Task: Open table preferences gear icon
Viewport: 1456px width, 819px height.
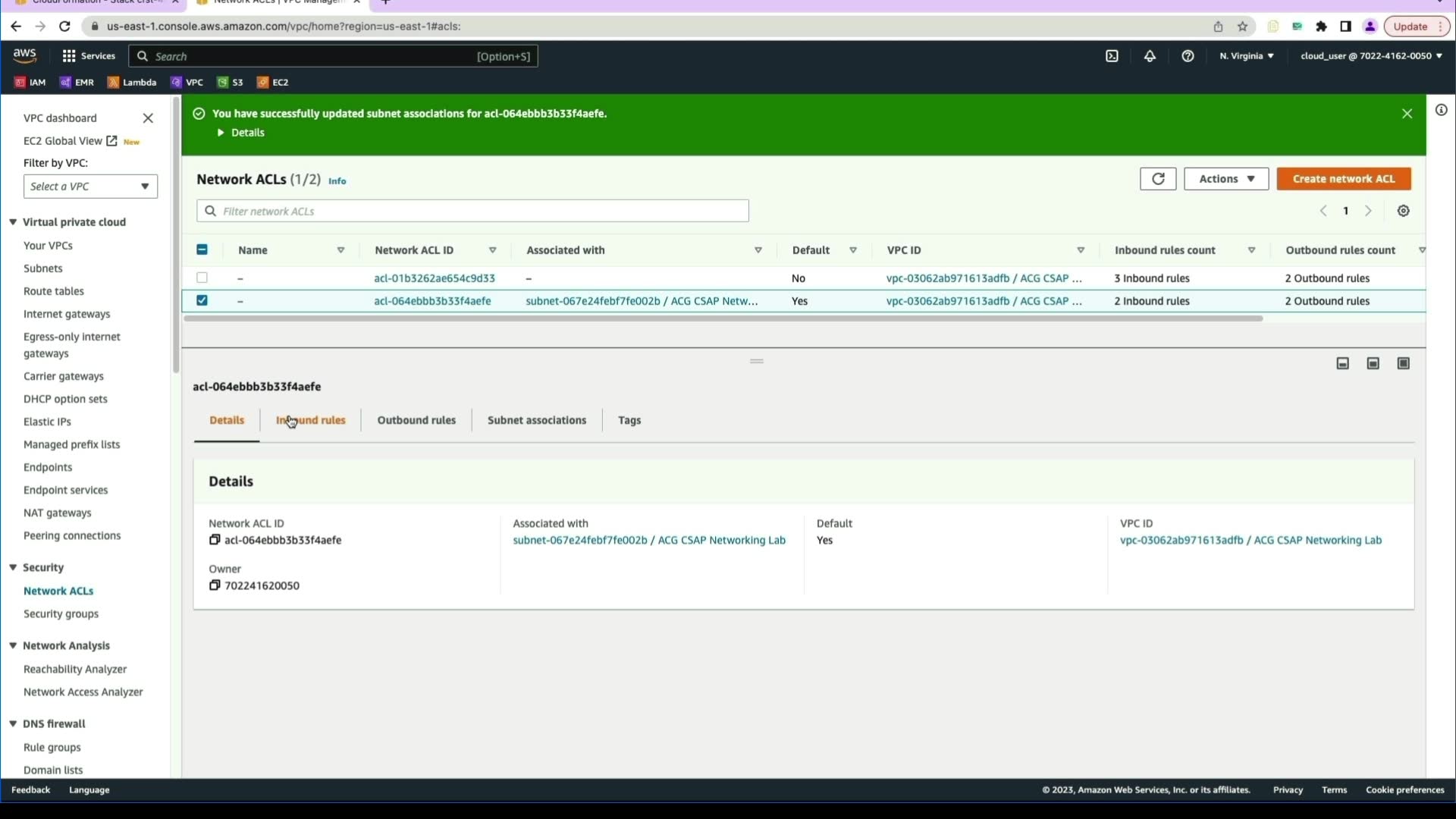Action: (1404, 212)
